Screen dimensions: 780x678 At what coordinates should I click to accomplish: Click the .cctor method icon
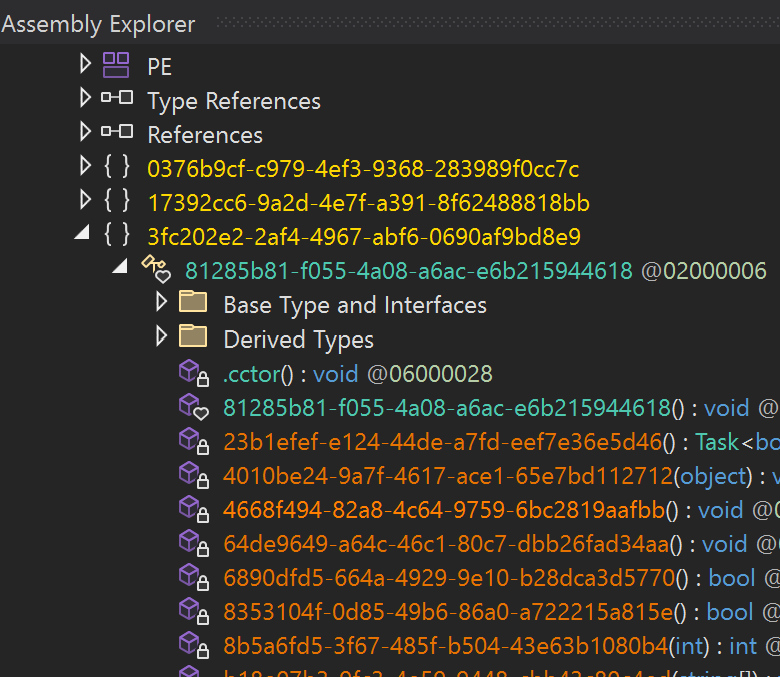point(193,373)
